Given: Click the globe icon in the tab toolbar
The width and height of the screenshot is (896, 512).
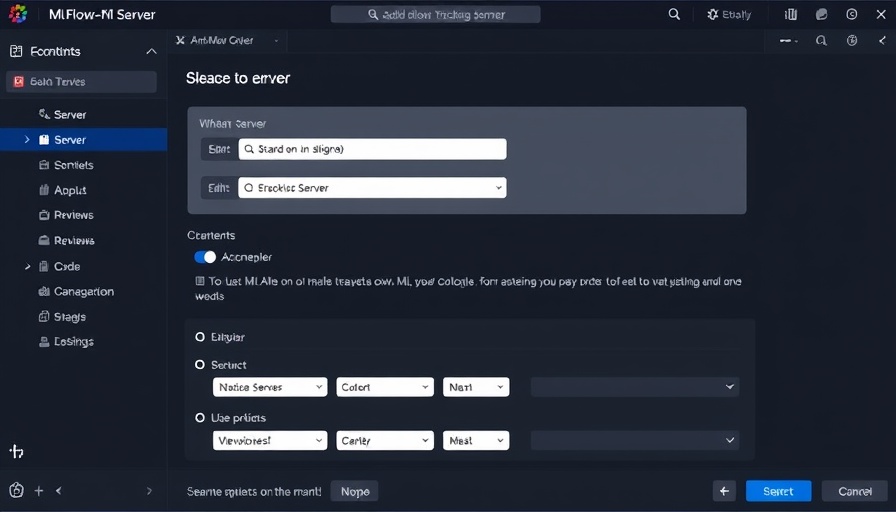Looking at the screenshot, I should (852, 41).
